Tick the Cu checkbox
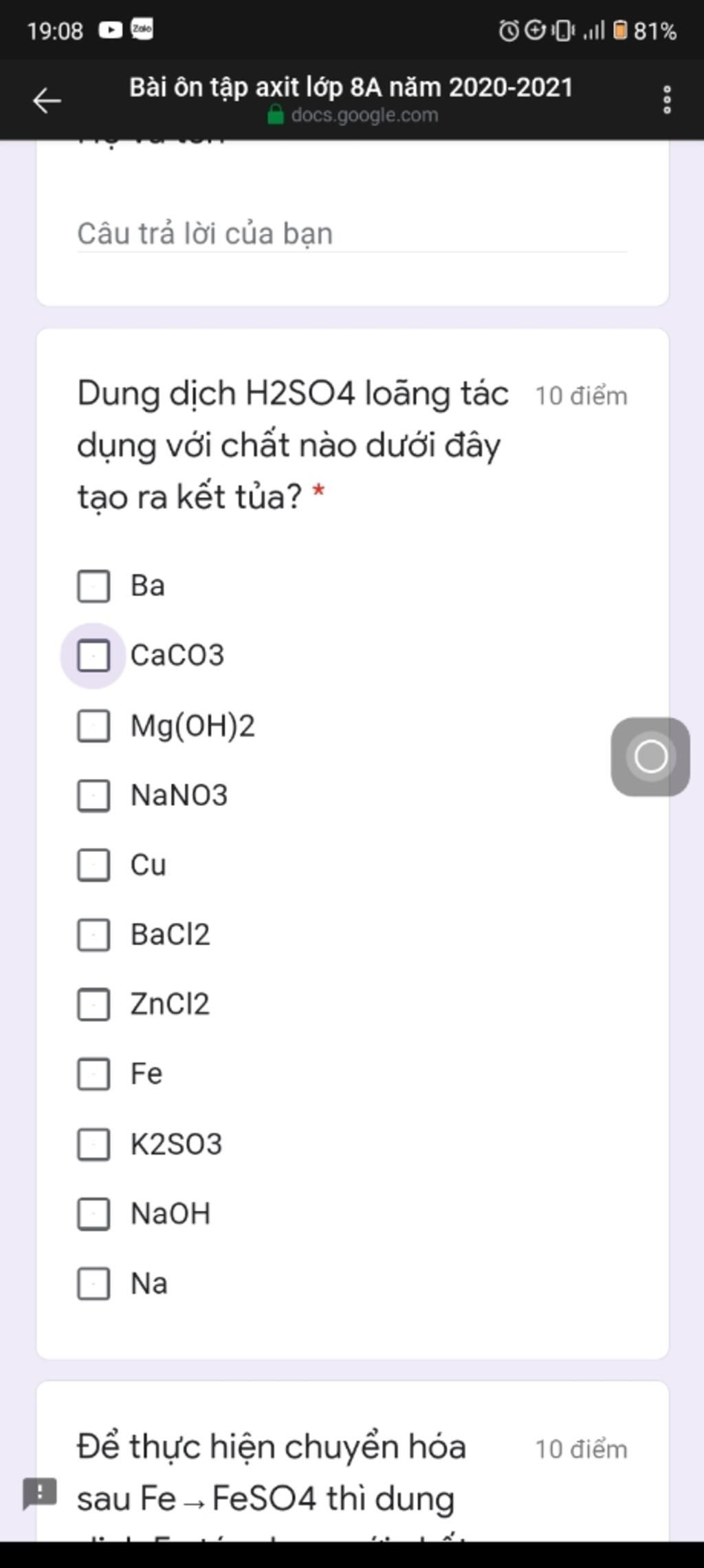This screenshot has width=704, height=1568. pos(93,865)
